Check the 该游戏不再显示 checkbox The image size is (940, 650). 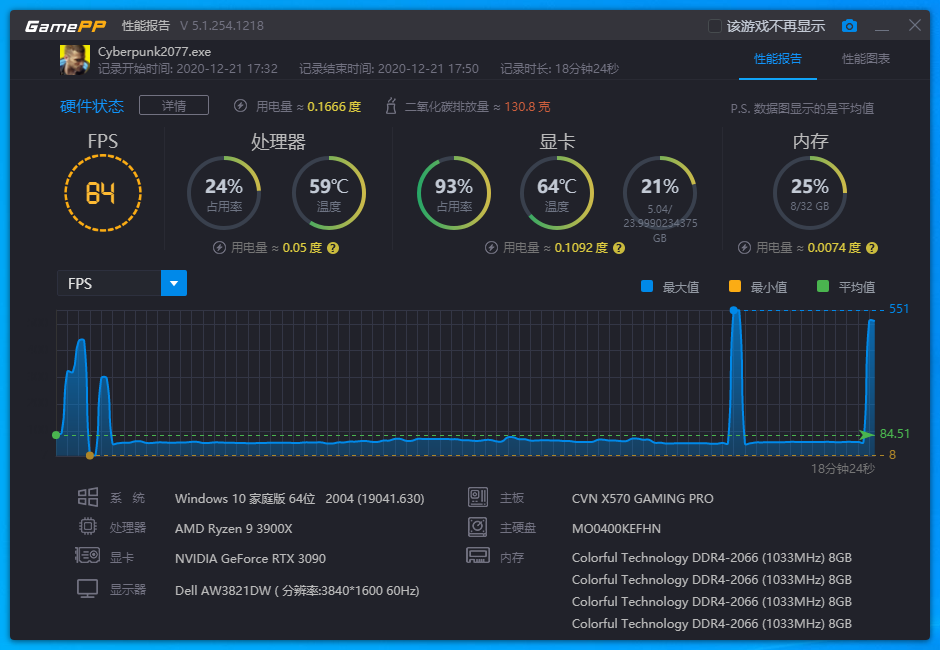tap(715, 26)
